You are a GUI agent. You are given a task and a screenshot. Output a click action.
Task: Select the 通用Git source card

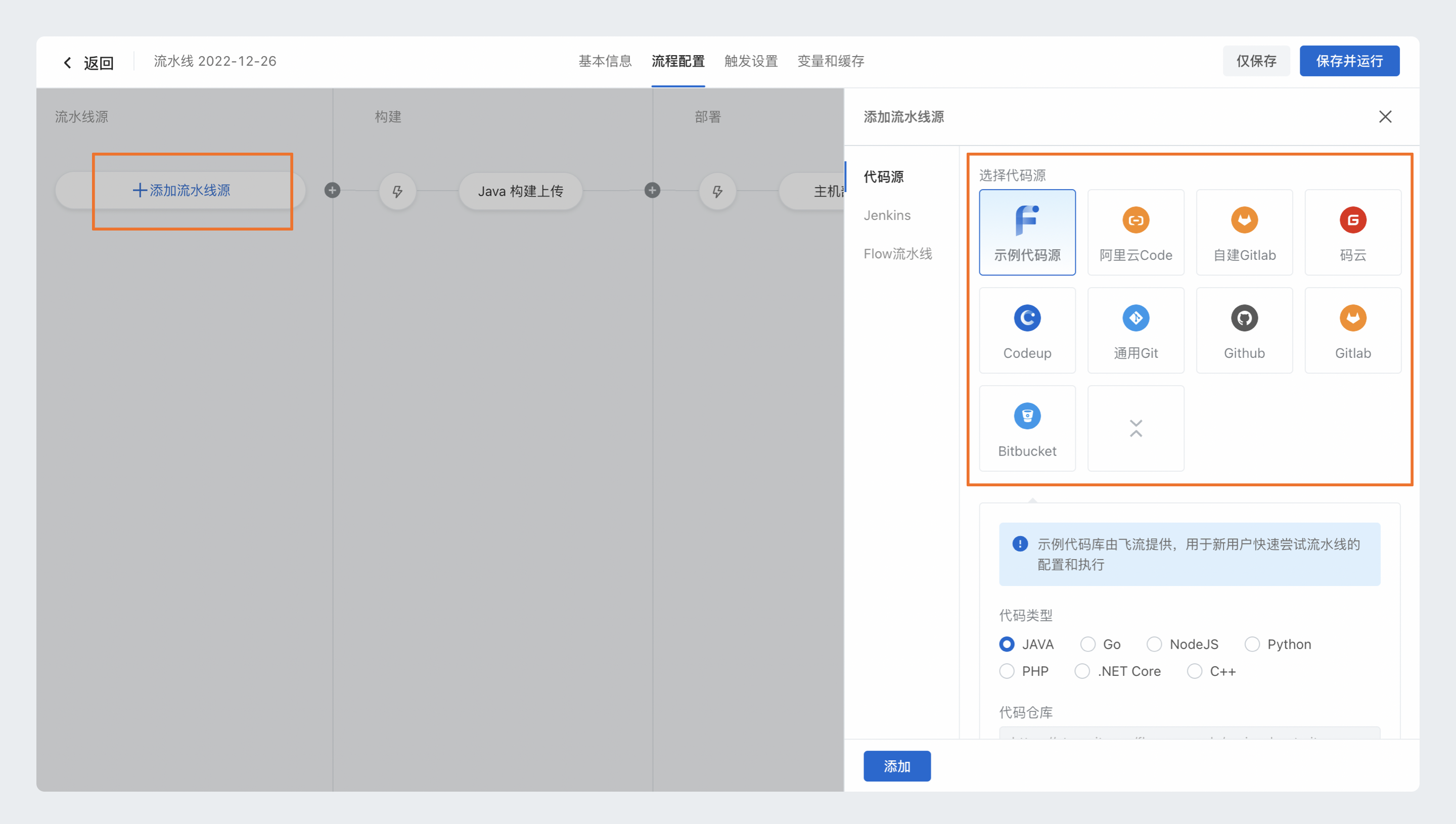(x=1135, y=331)
